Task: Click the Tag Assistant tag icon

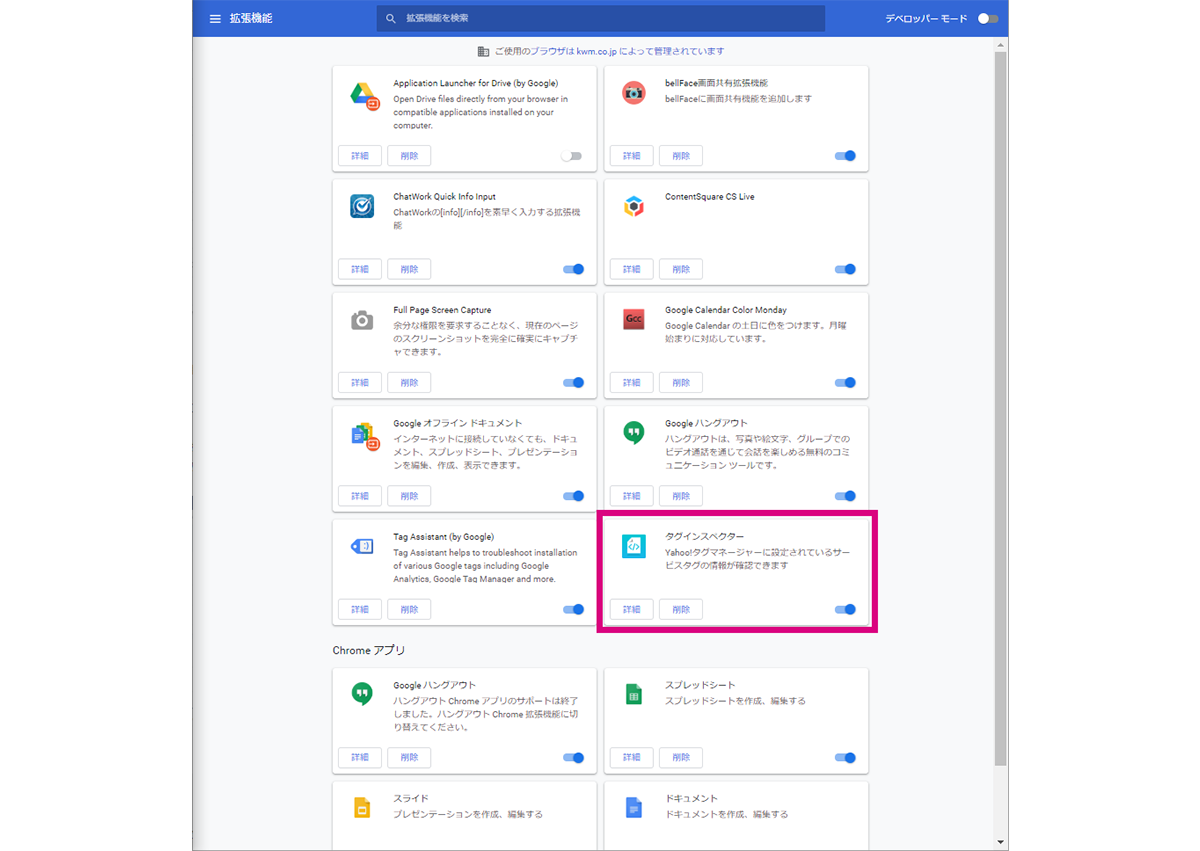Action: point(362,546)
